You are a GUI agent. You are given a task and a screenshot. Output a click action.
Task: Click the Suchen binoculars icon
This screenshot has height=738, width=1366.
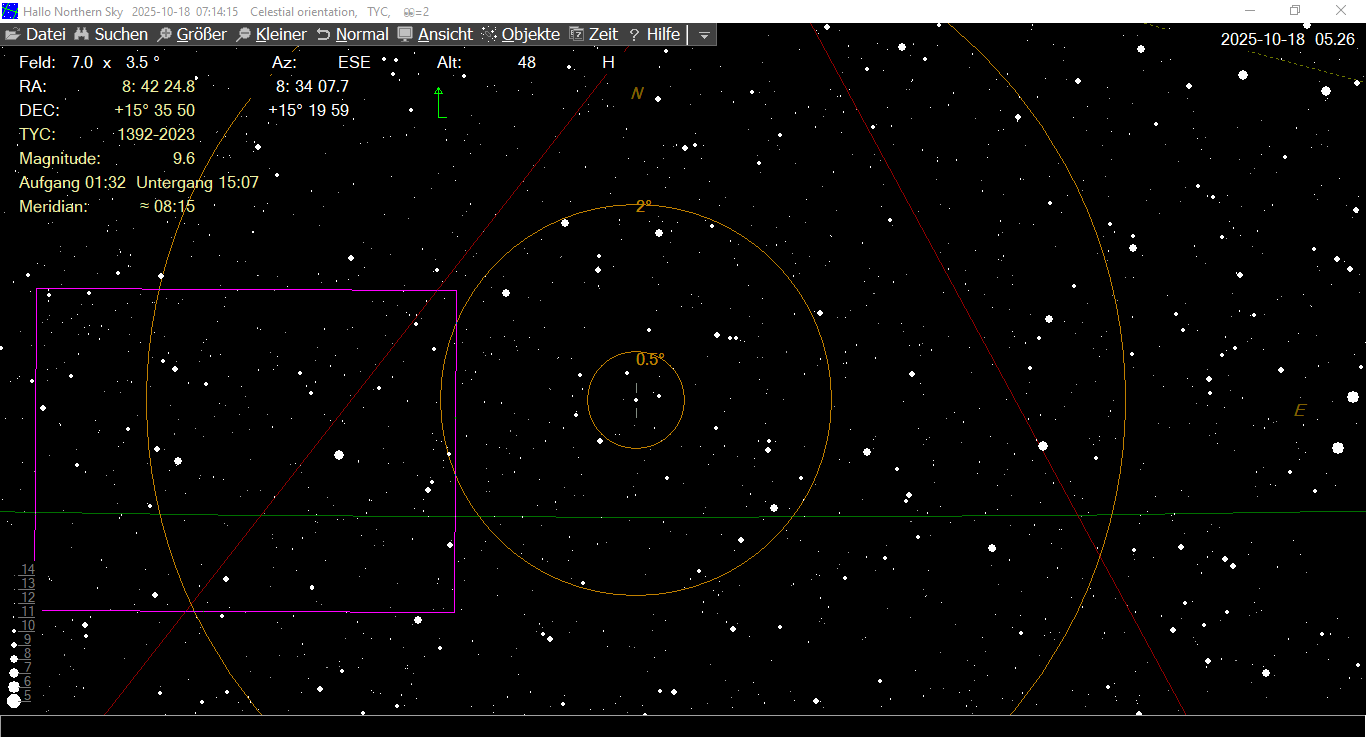pyautogui.click(x=82, y=34)
